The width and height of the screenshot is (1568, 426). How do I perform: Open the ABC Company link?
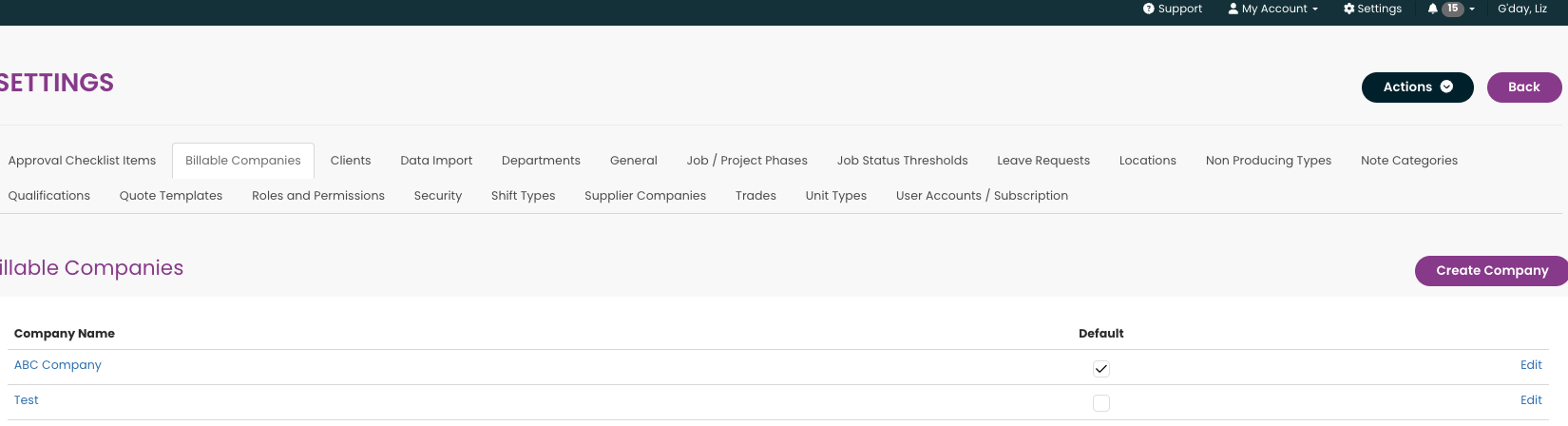pos(58,365)
